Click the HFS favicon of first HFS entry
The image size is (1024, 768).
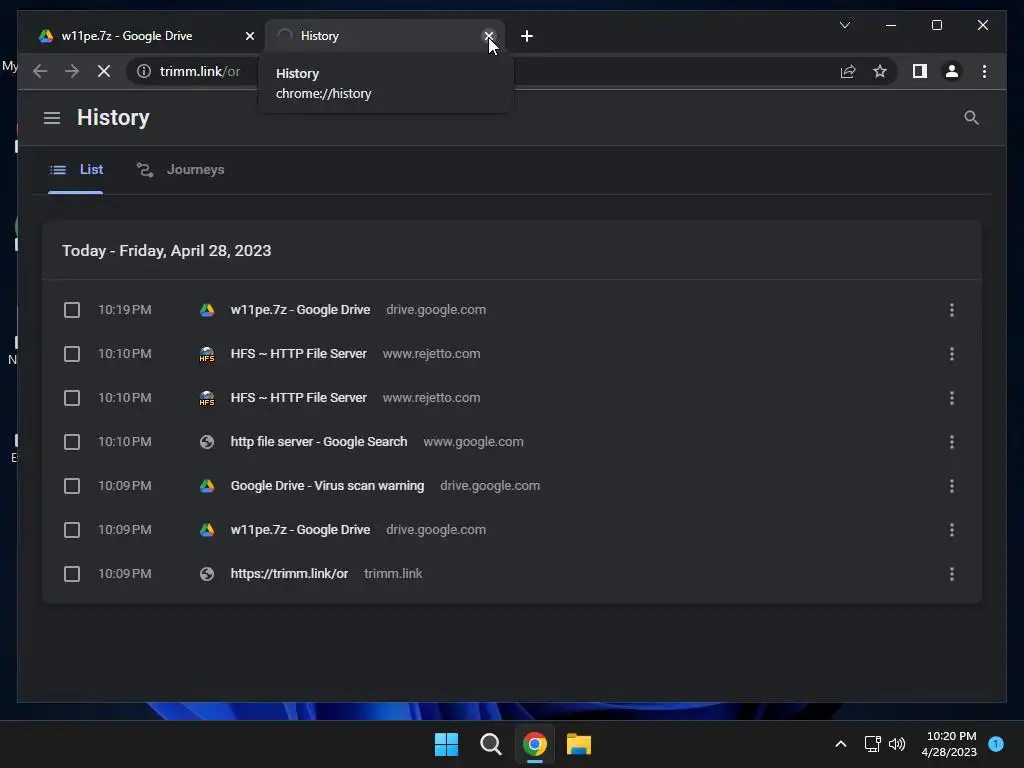tap(207, 354)
